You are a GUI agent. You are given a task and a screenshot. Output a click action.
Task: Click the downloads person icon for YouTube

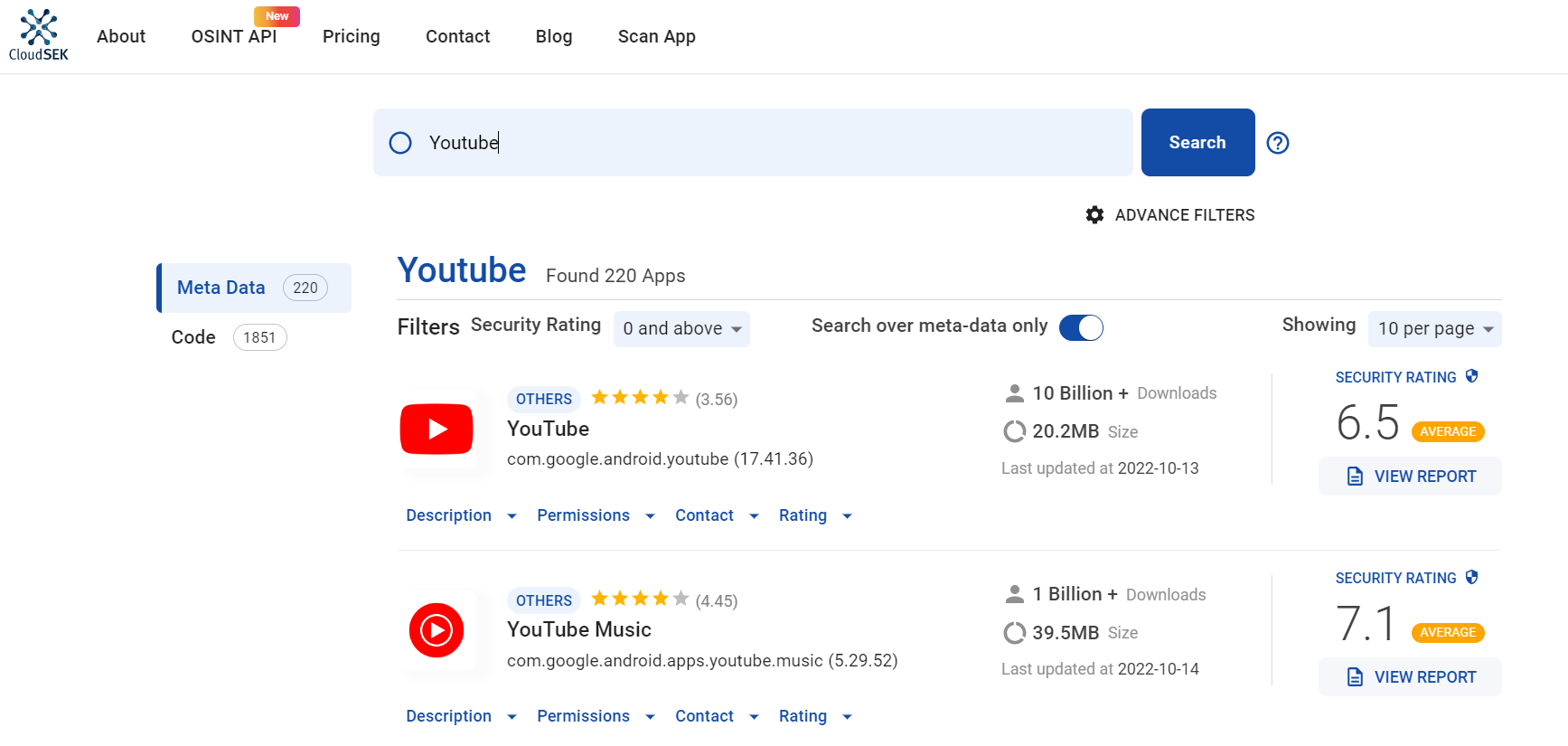tap(1015, 393)
